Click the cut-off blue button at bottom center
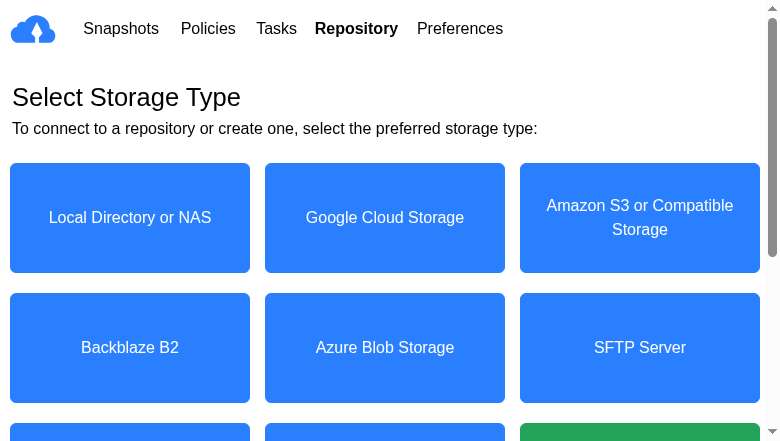Viewport: 780px width, 441px height. click(385, 433)
